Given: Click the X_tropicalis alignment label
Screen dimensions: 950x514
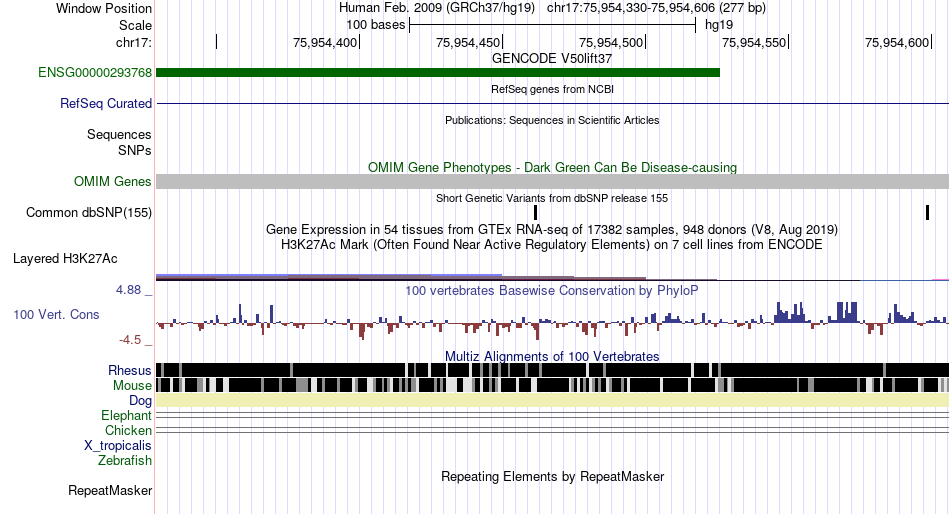Looking at the screenshot, I should 118,446.
